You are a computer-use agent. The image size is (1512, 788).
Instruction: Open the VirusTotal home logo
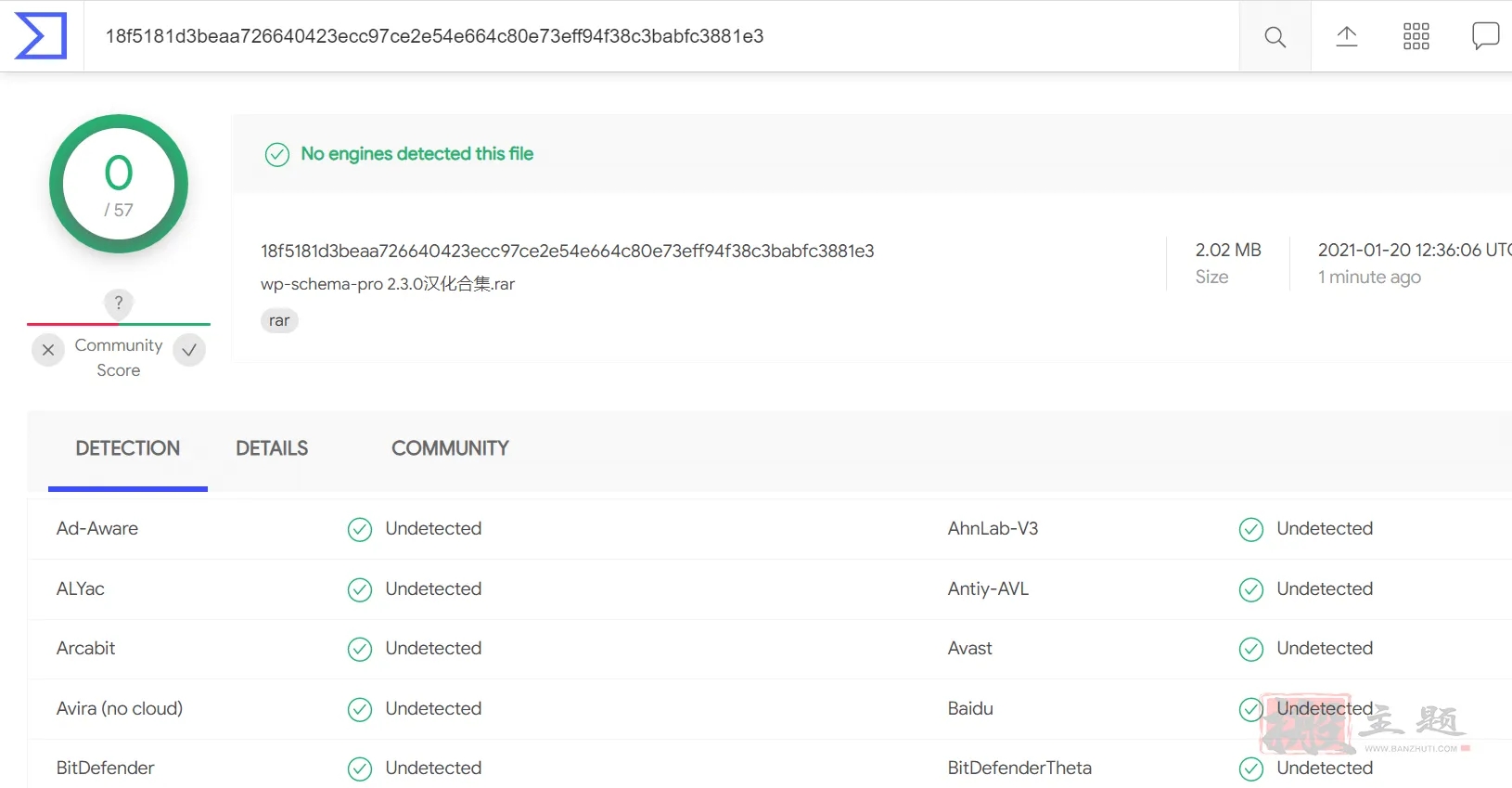[41, 35]
